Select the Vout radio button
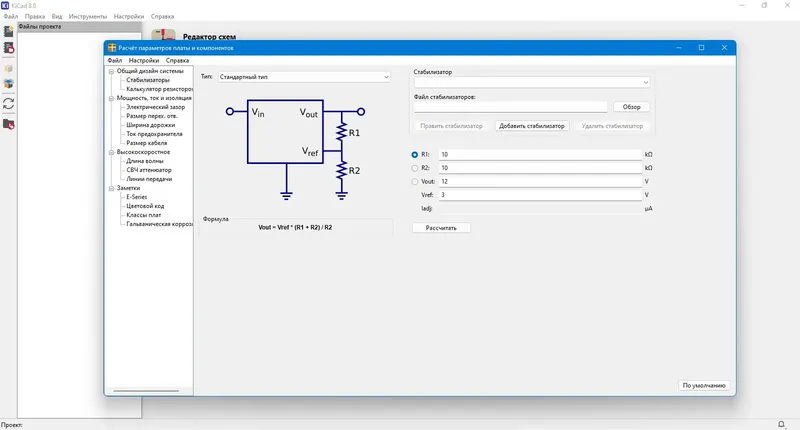This screenshot has height=430, width=800. [414, 182]
